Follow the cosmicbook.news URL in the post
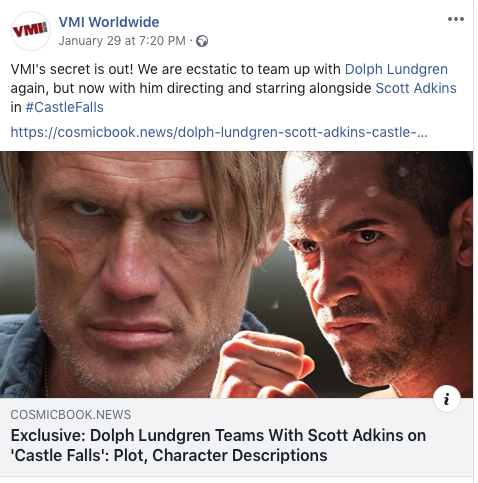This screenshot has width=478, height=483. pos(219,132)
